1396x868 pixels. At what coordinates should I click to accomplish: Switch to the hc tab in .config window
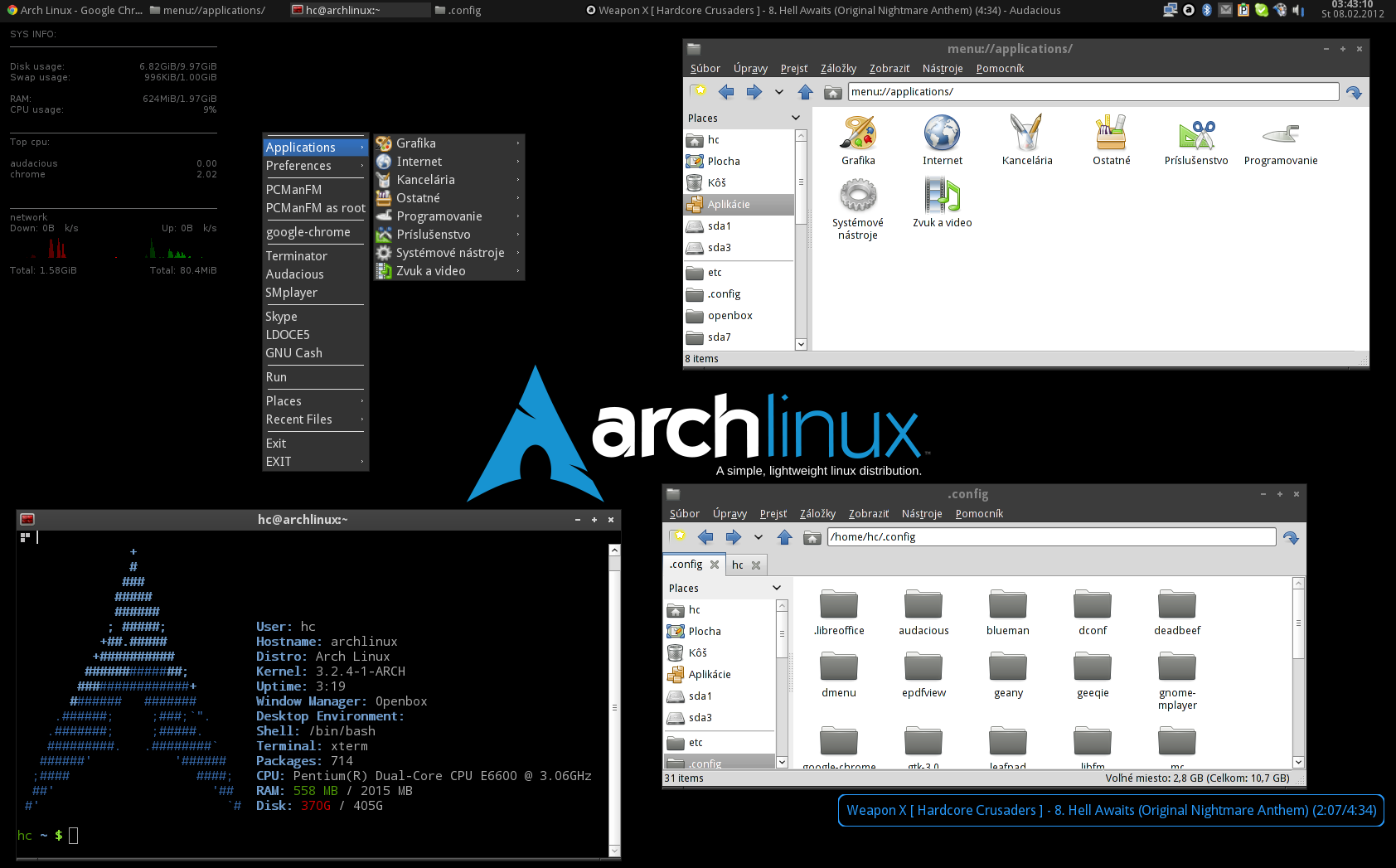[x=738, y=565]
